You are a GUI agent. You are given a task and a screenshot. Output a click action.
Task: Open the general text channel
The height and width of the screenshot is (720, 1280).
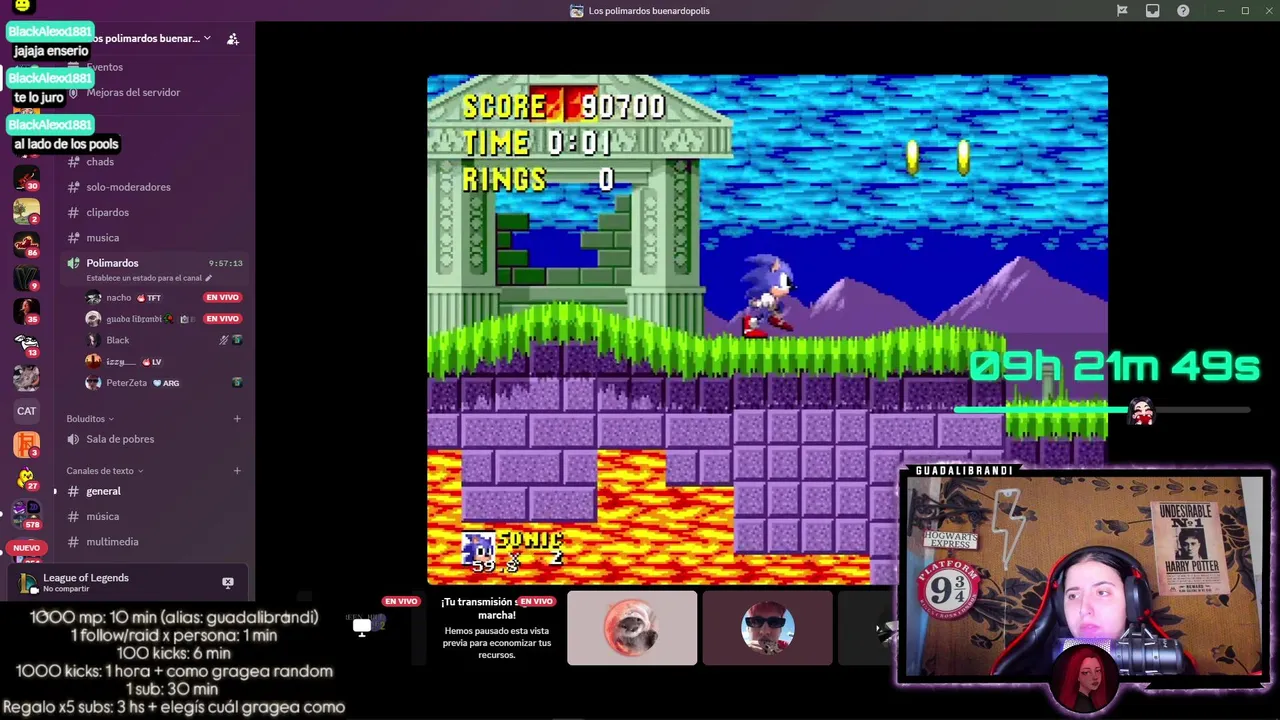[103, 491]
